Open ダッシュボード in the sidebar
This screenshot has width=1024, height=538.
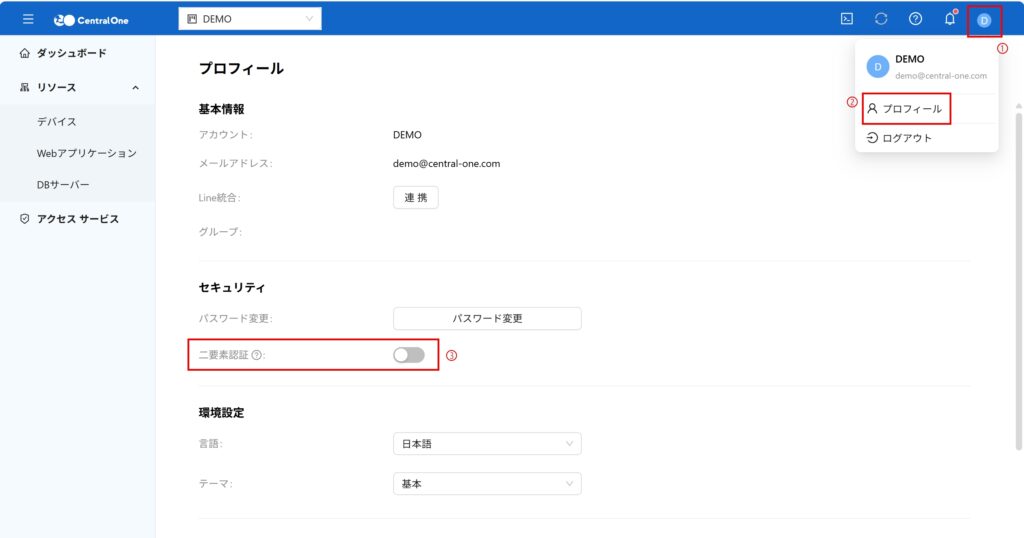70,53
